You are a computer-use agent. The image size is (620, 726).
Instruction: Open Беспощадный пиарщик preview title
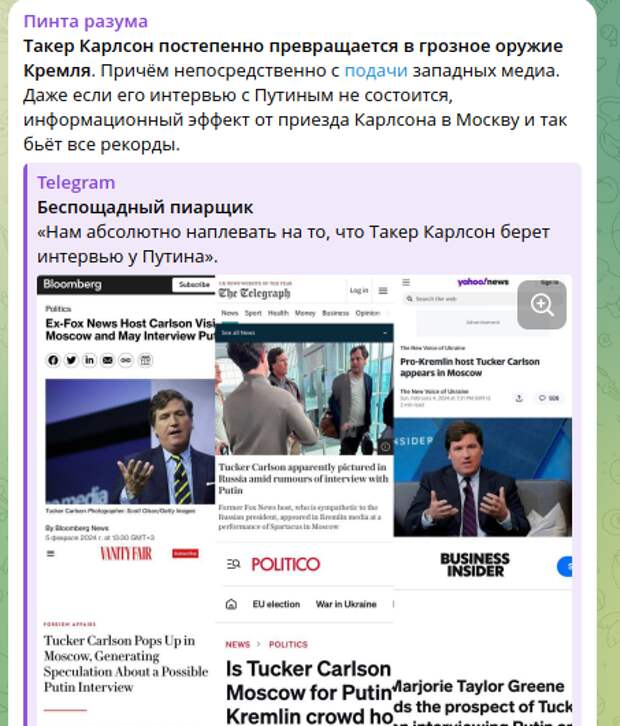(145, 207)
